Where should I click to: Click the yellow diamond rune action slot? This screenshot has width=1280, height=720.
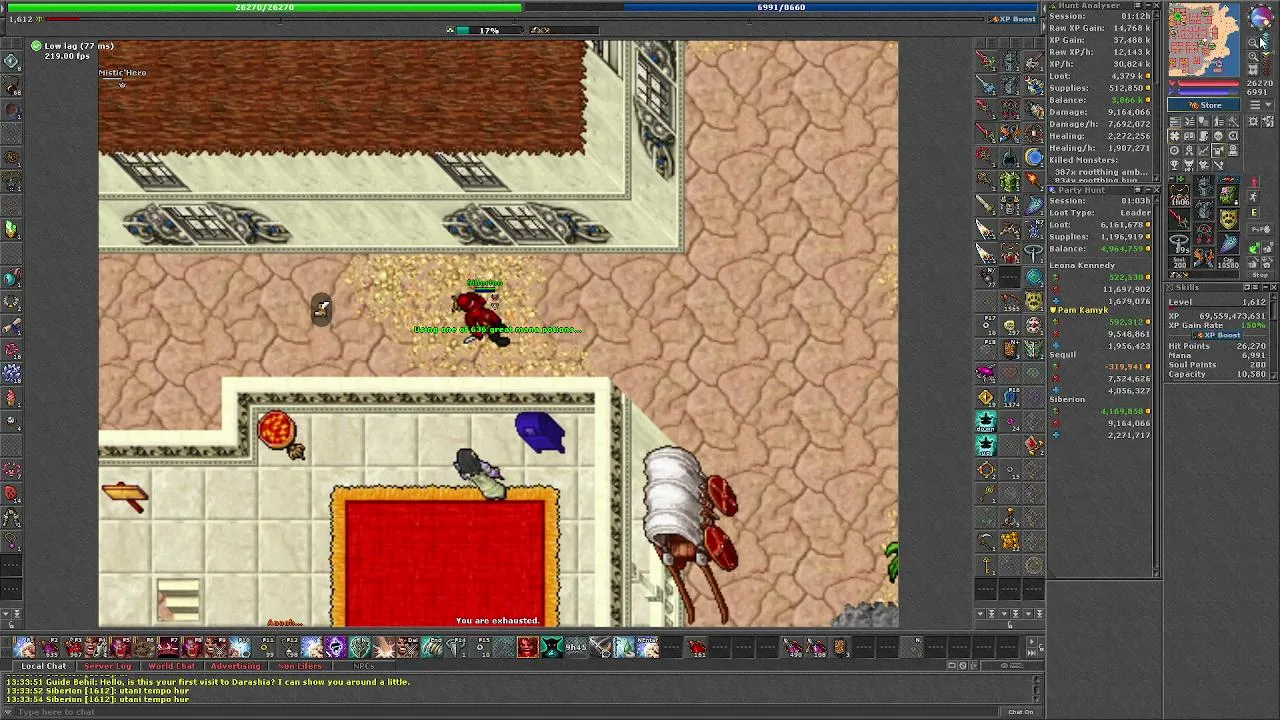click(x=986, y=397)
